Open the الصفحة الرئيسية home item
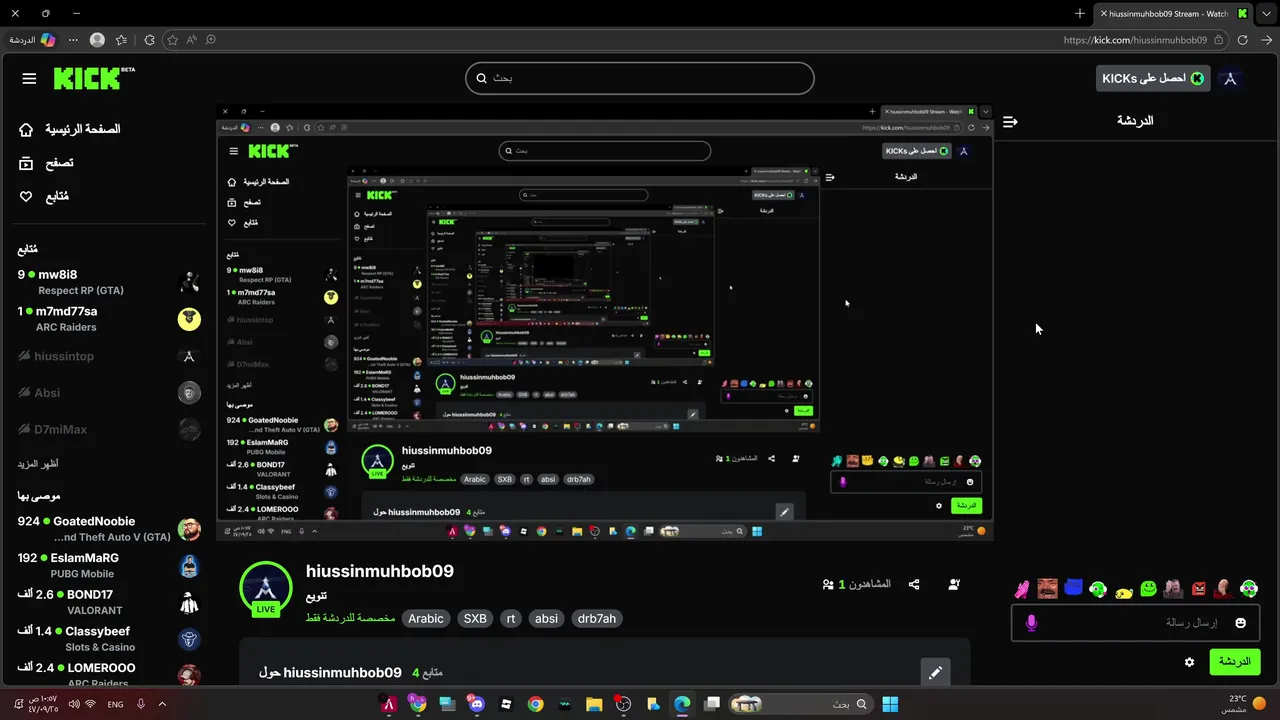The image size is (1280, 720). point(70,129)
